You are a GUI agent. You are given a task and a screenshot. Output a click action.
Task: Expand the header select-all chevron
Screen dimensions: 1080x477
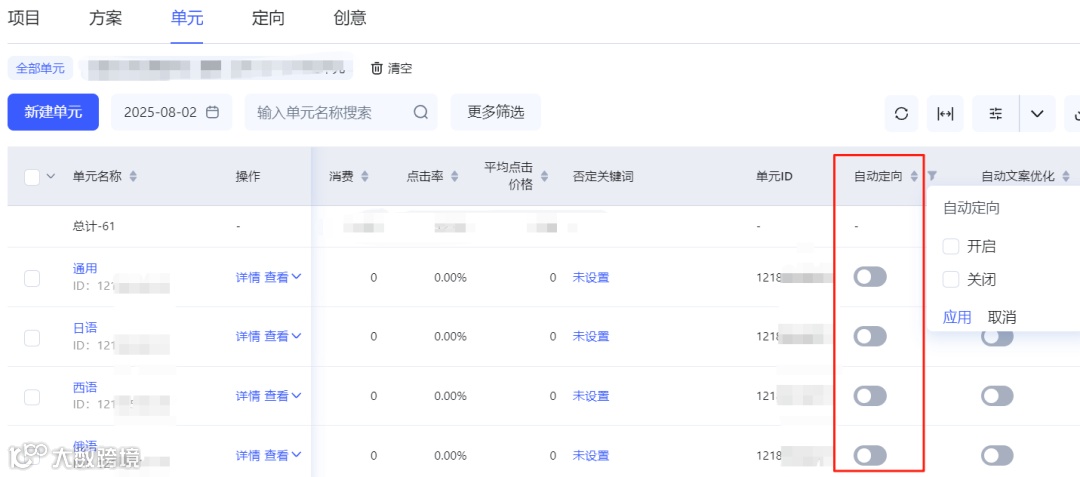pos(51,177)
